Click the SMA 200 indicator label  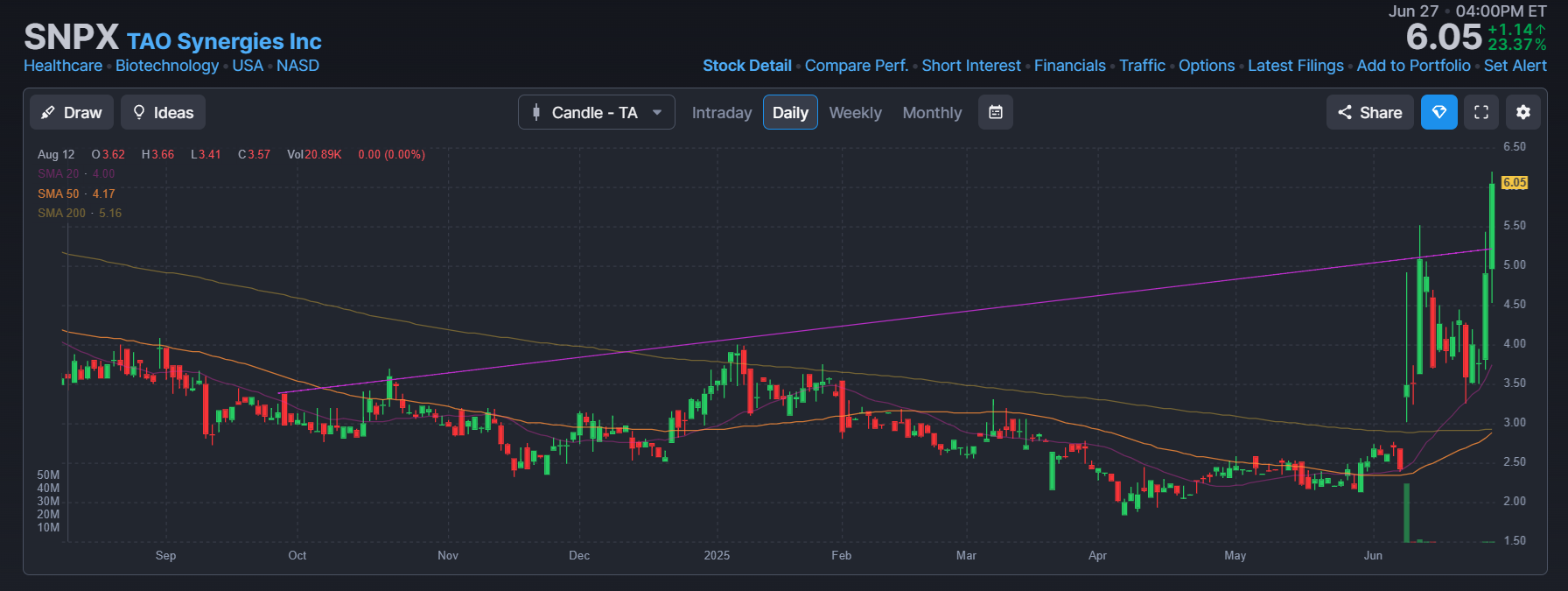61,213
